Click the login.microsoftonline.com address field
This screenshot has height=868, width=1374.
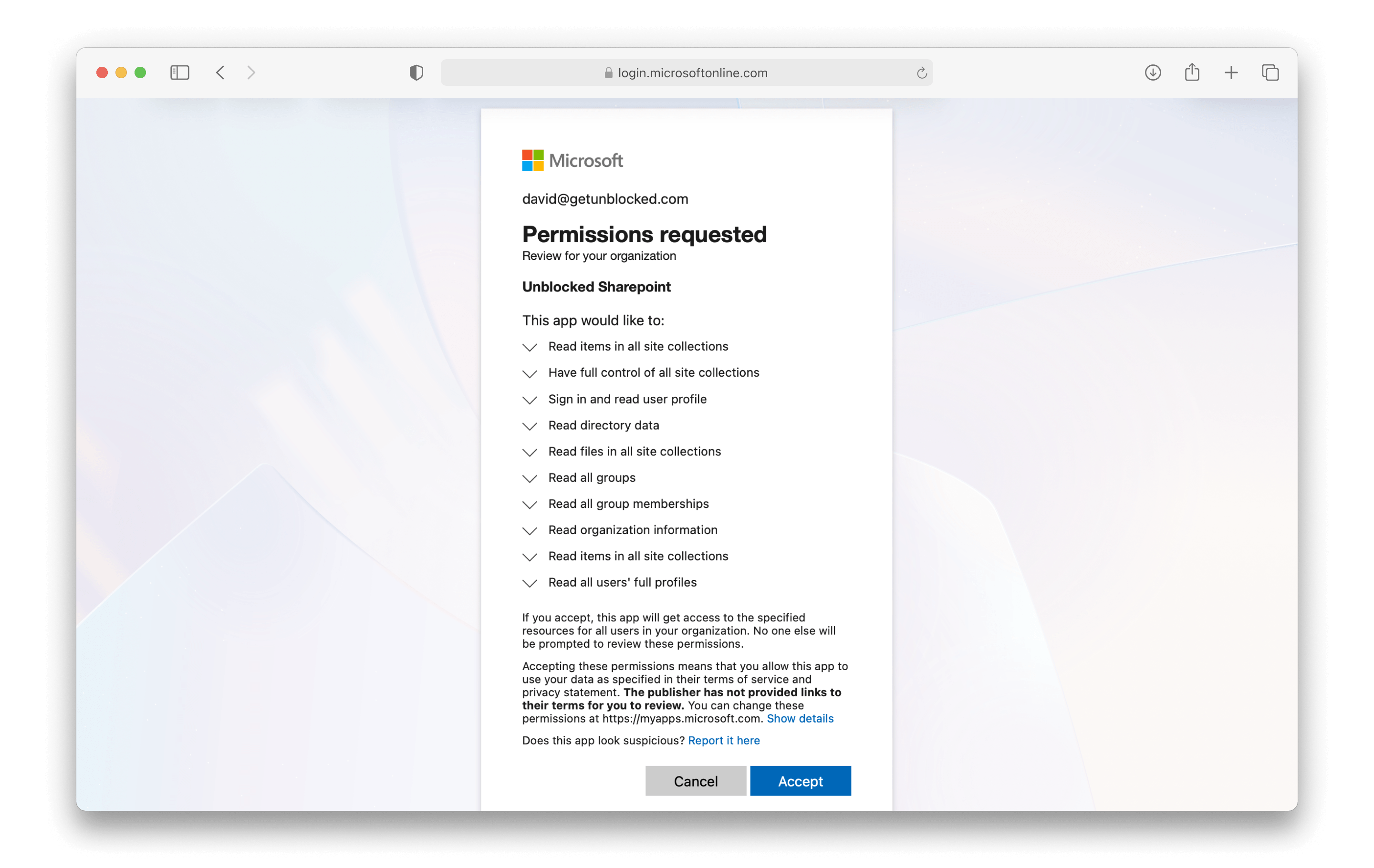pos(687,72)
